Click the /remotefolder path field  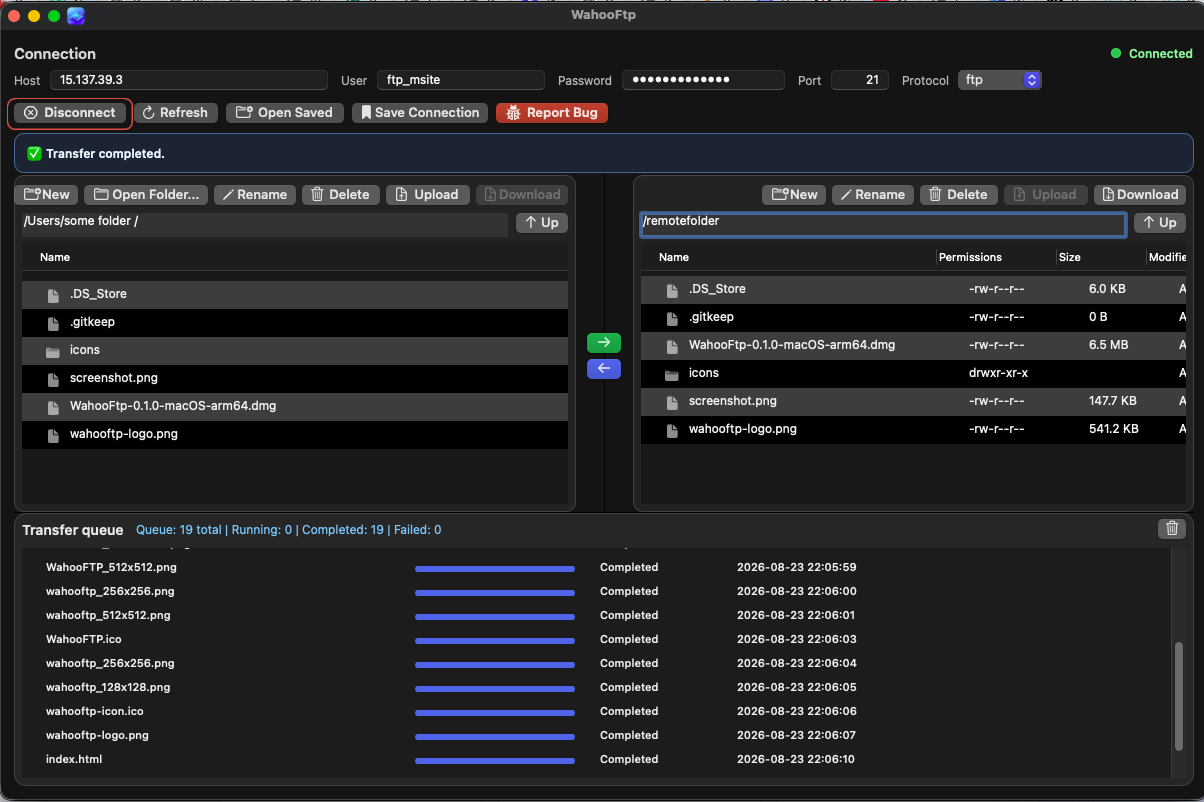[883, 224]
